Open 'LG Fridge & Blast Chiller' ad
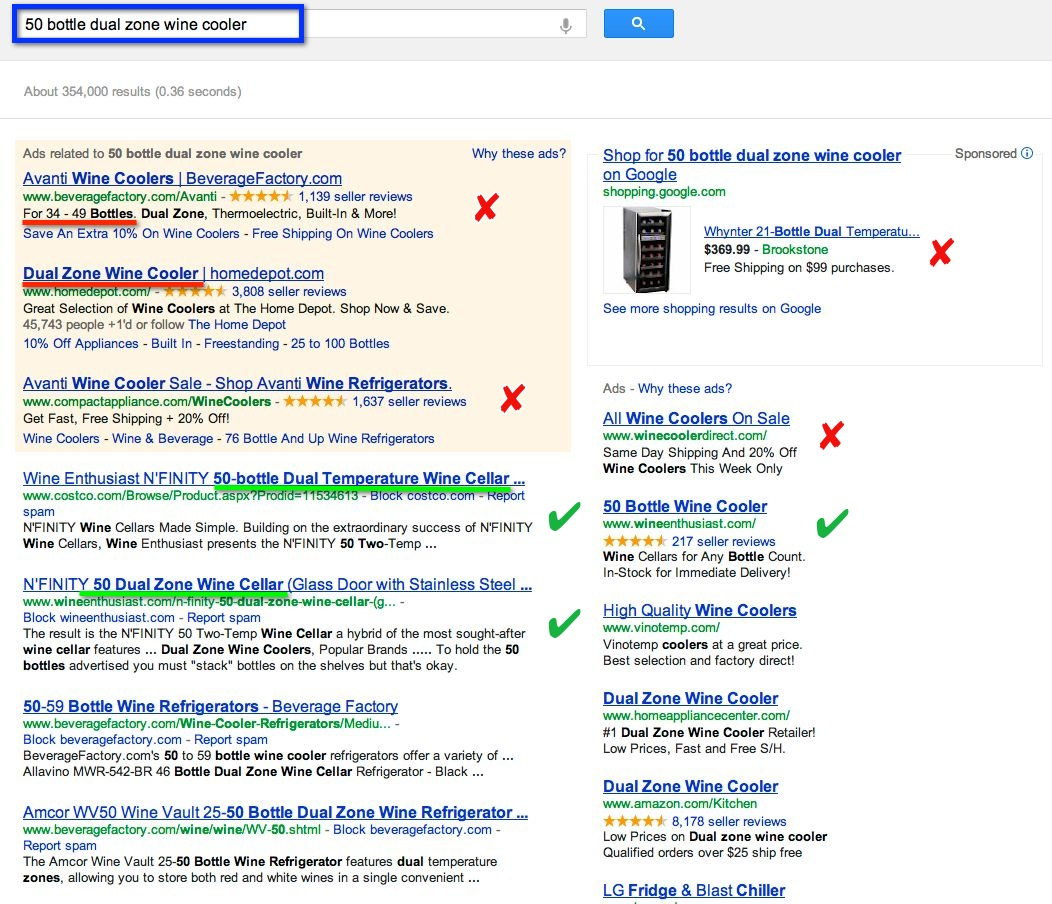Screen dimensions: 1052x904 [694, 890]
